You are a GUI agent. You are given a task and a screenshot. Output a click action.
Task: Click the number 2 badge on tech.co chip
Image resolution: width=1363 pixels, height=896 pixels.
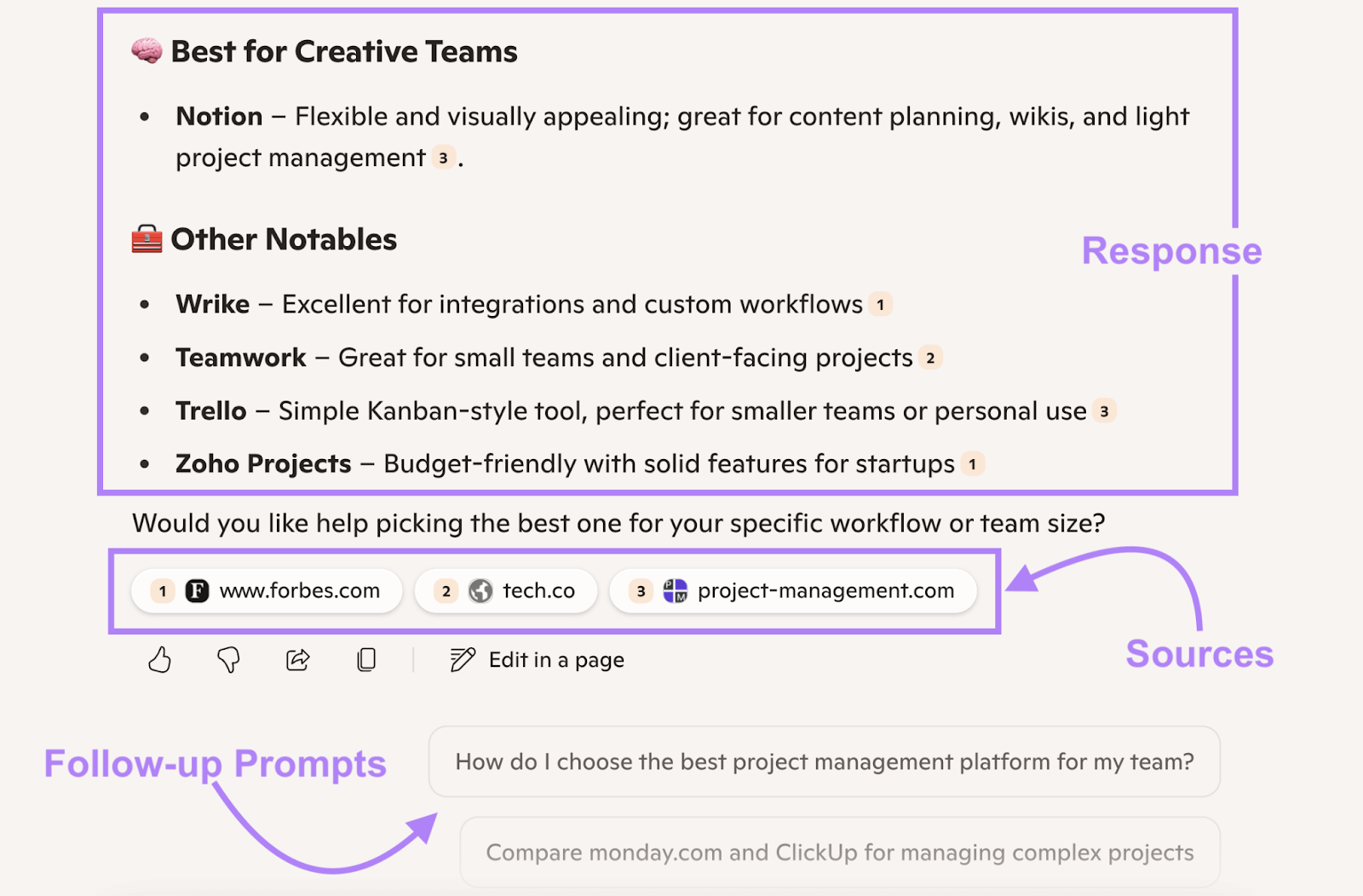[445, 590]
